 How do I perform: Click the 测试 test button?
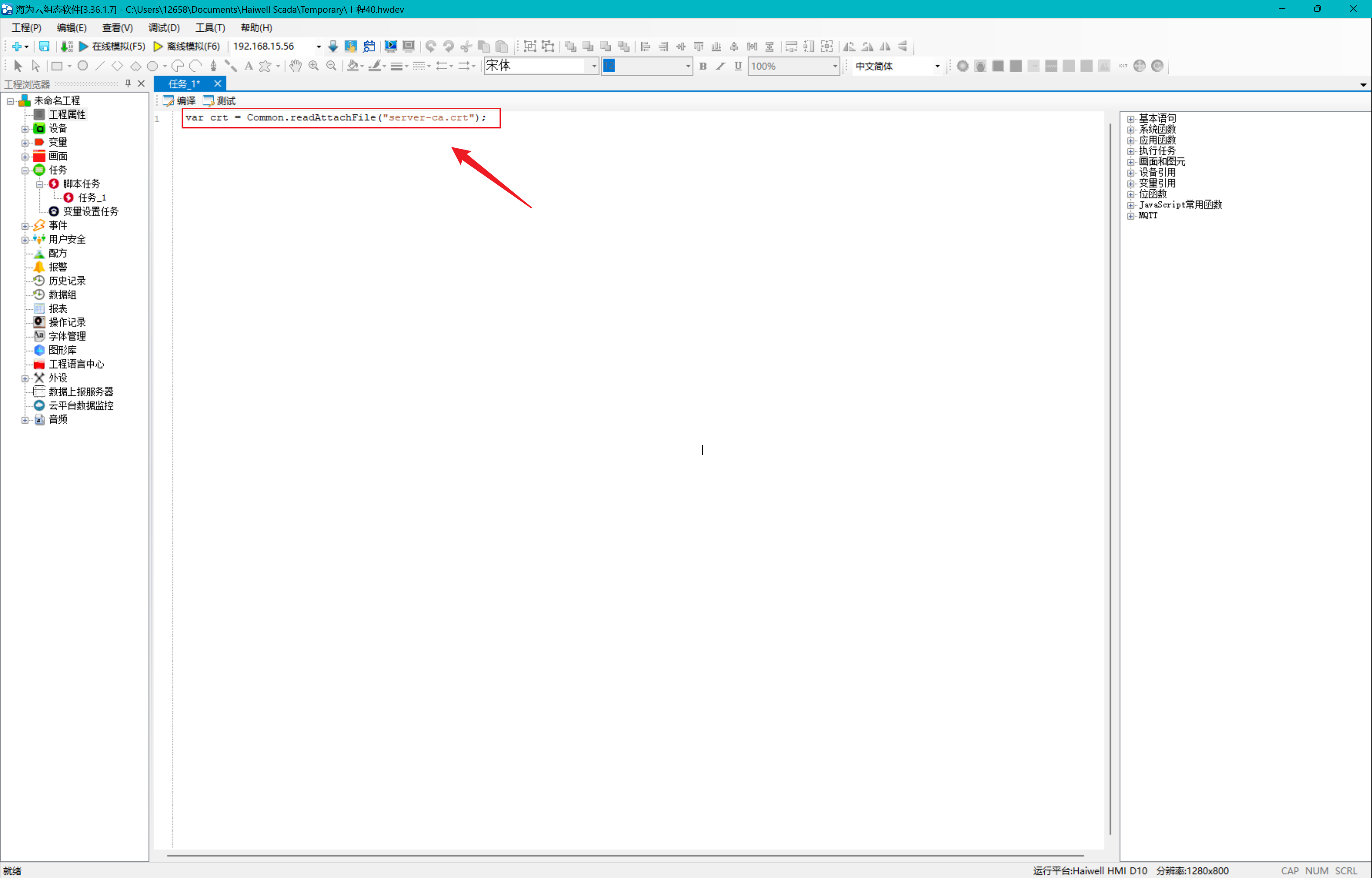[x=219, y=101]
